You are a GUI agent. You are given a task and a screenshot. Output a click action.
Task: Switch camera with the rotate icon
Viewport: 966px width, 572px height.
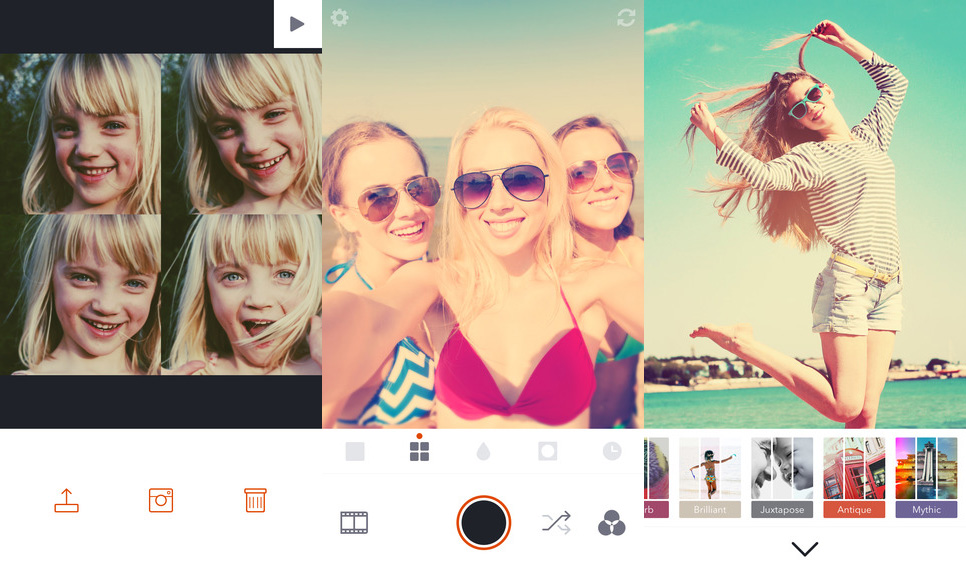[626, 18]
